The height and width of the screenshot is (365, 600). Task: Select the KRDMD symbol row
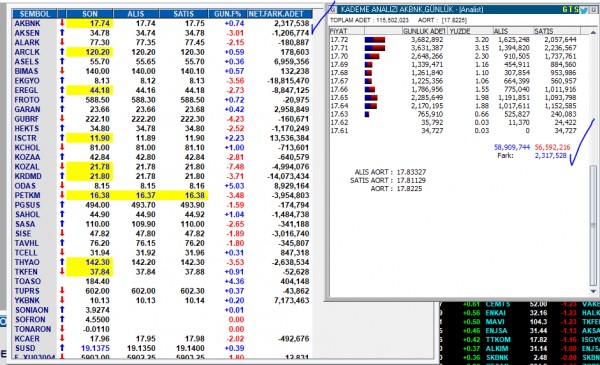pyautogui.click(x=162, y=176)
